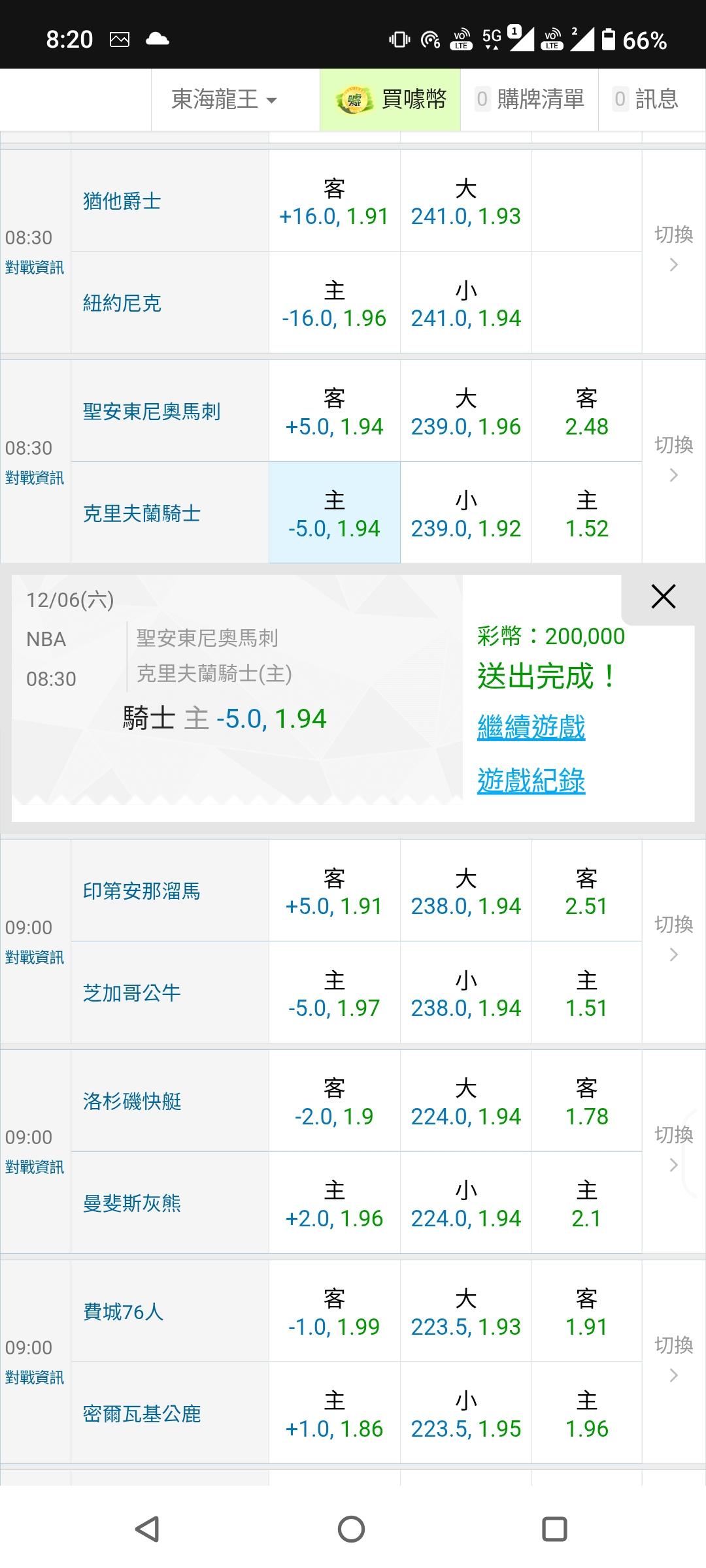Viewport: 706px width, 1568px height.
Task: Select 客 +16.0, 1.91 Jazz spread
Action: pos(334,202)
